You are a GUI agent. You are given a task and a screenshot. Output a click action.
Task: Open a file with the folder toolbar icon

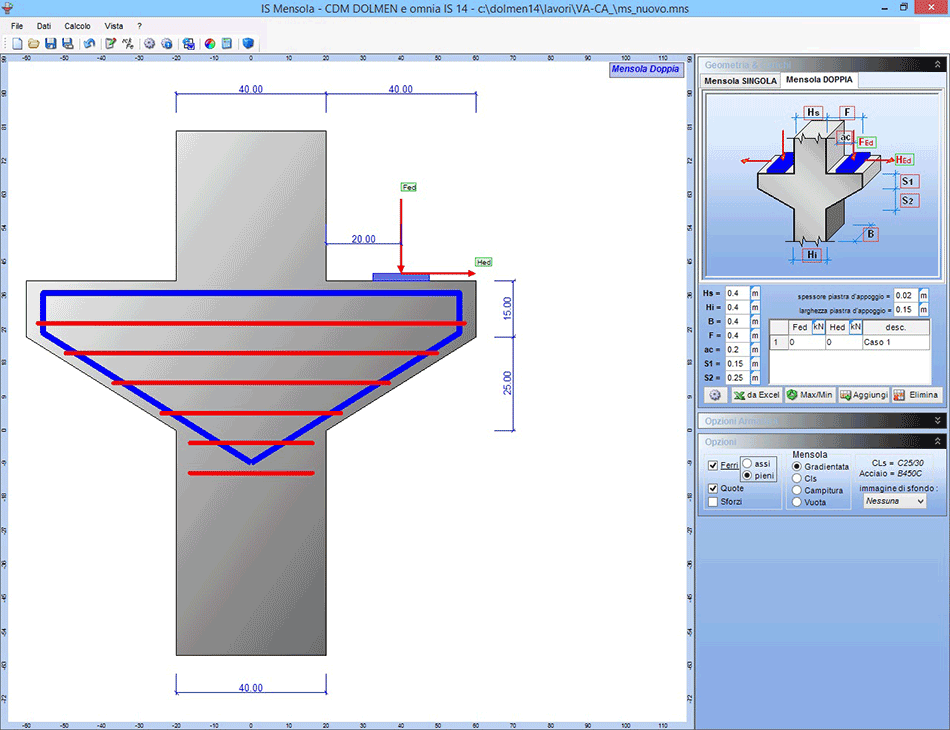click(33, 44)
